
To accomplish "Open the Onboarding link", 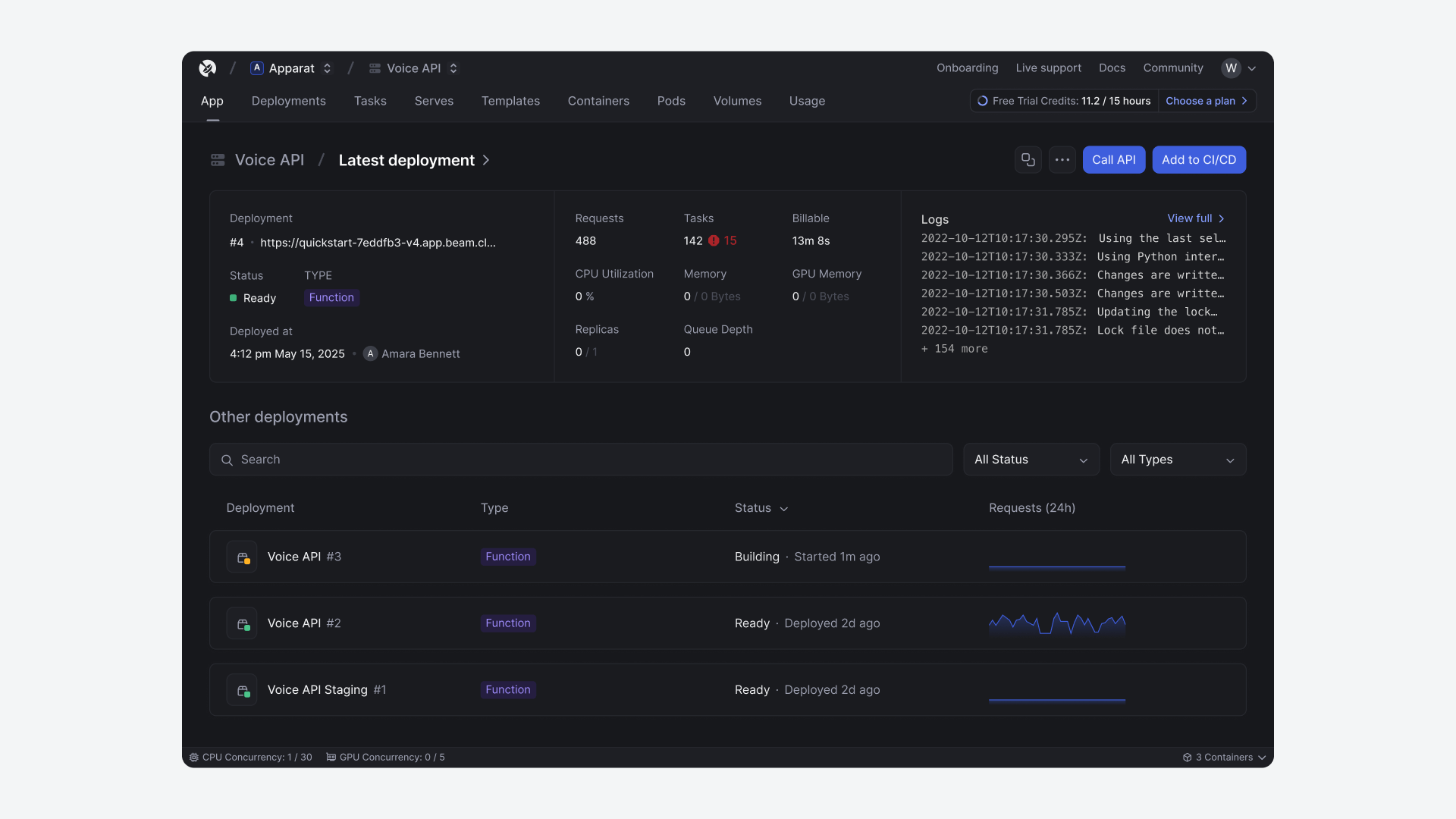I will click(967, 68).
